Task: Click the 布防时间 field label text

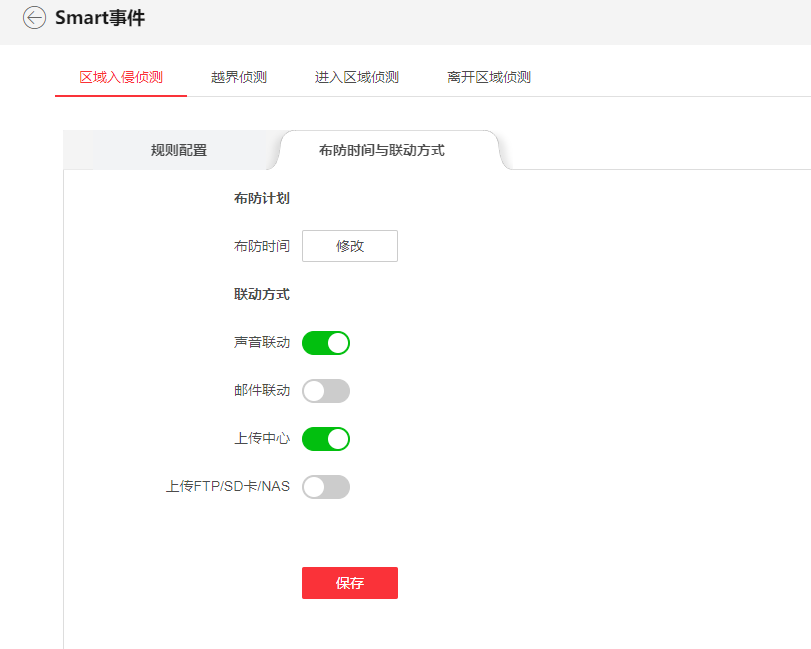Action: click(262, 246)
